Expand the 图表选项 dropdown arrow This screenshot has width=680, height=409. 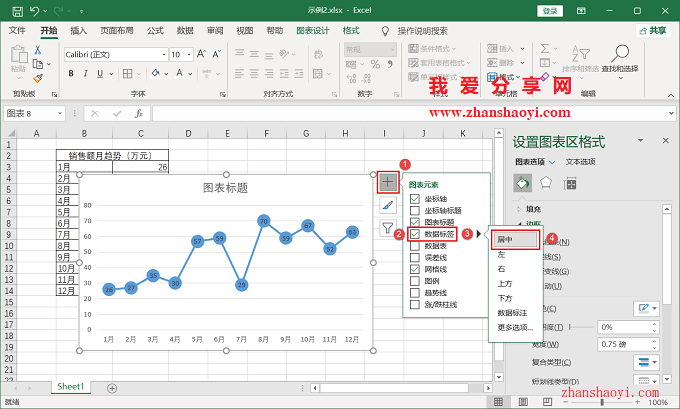552,162
